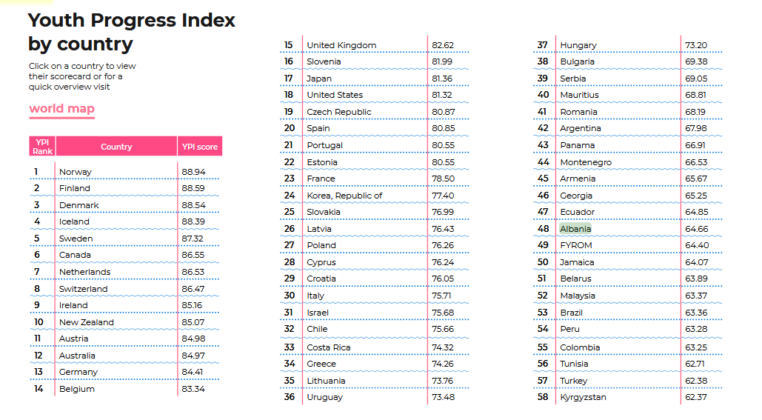Click Uruguay at rank 36
Viewport: 762px width, 420px height.
pos(324,397)
